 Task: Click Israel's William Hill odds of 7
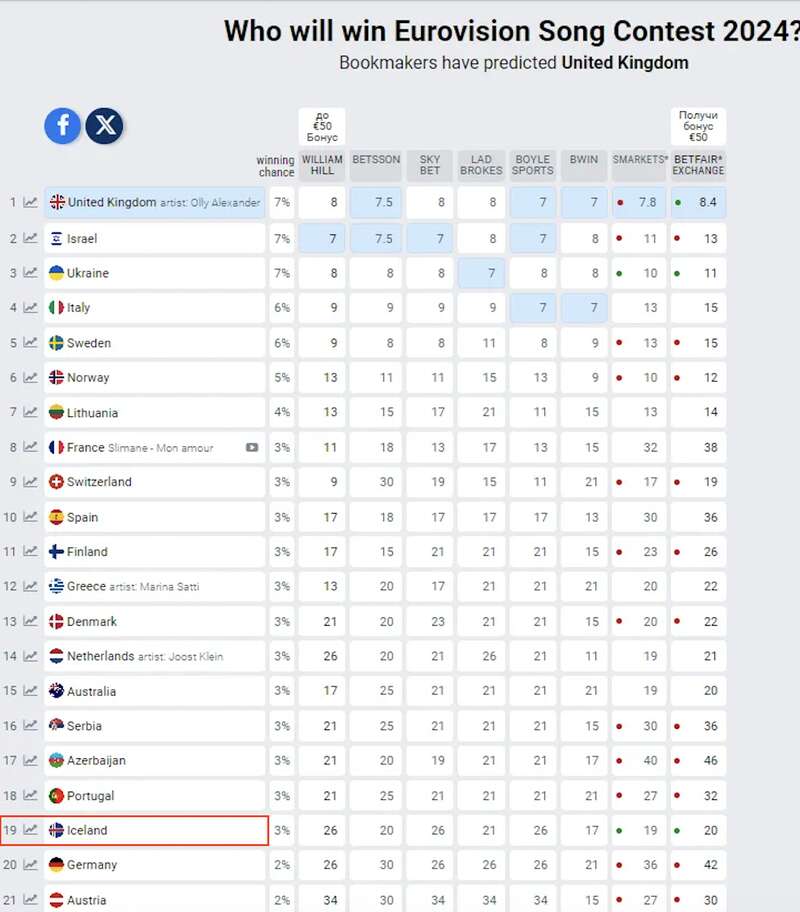click(321, 239)
